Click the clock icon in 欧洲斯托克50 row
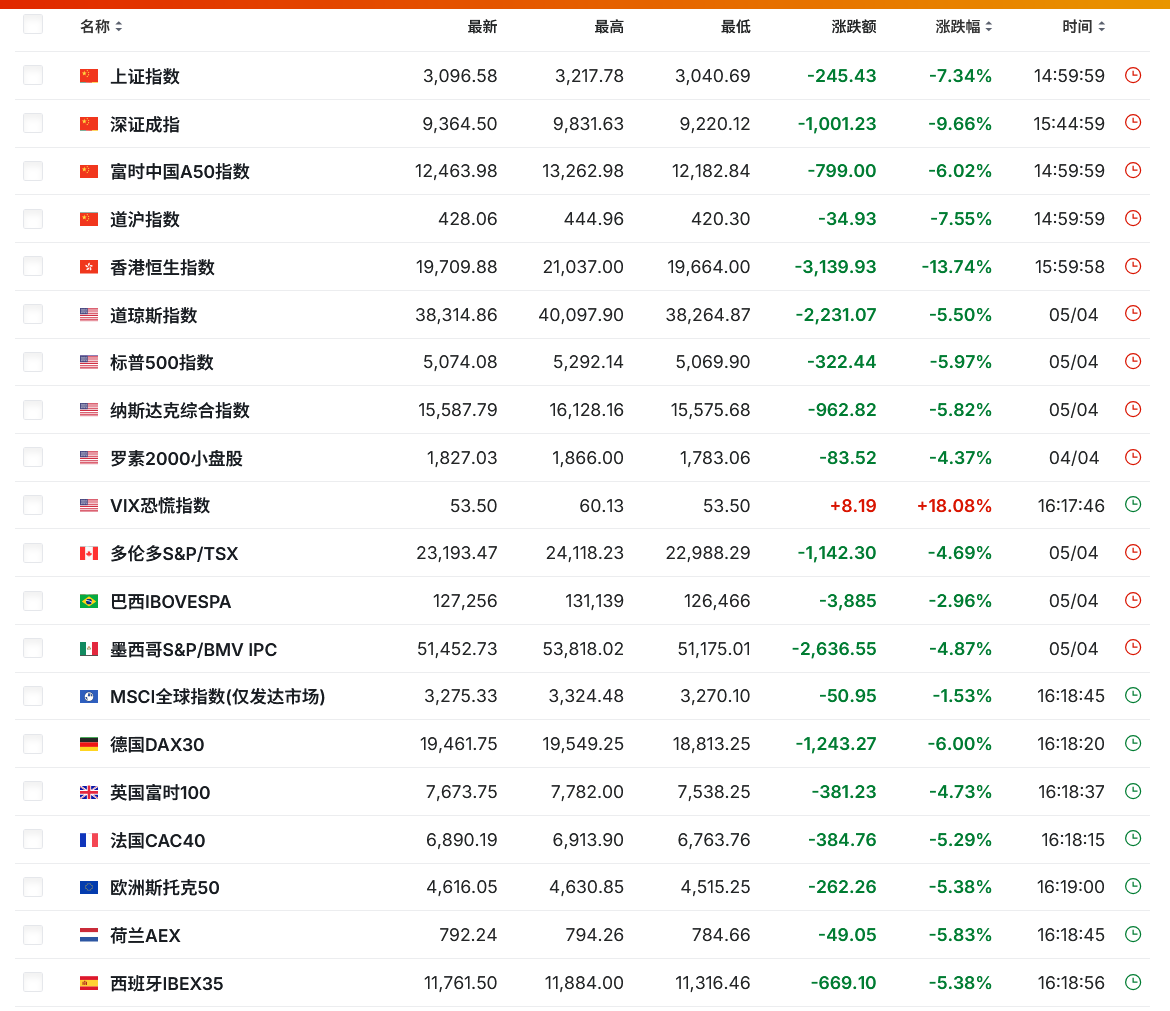 pos(1133,886)
